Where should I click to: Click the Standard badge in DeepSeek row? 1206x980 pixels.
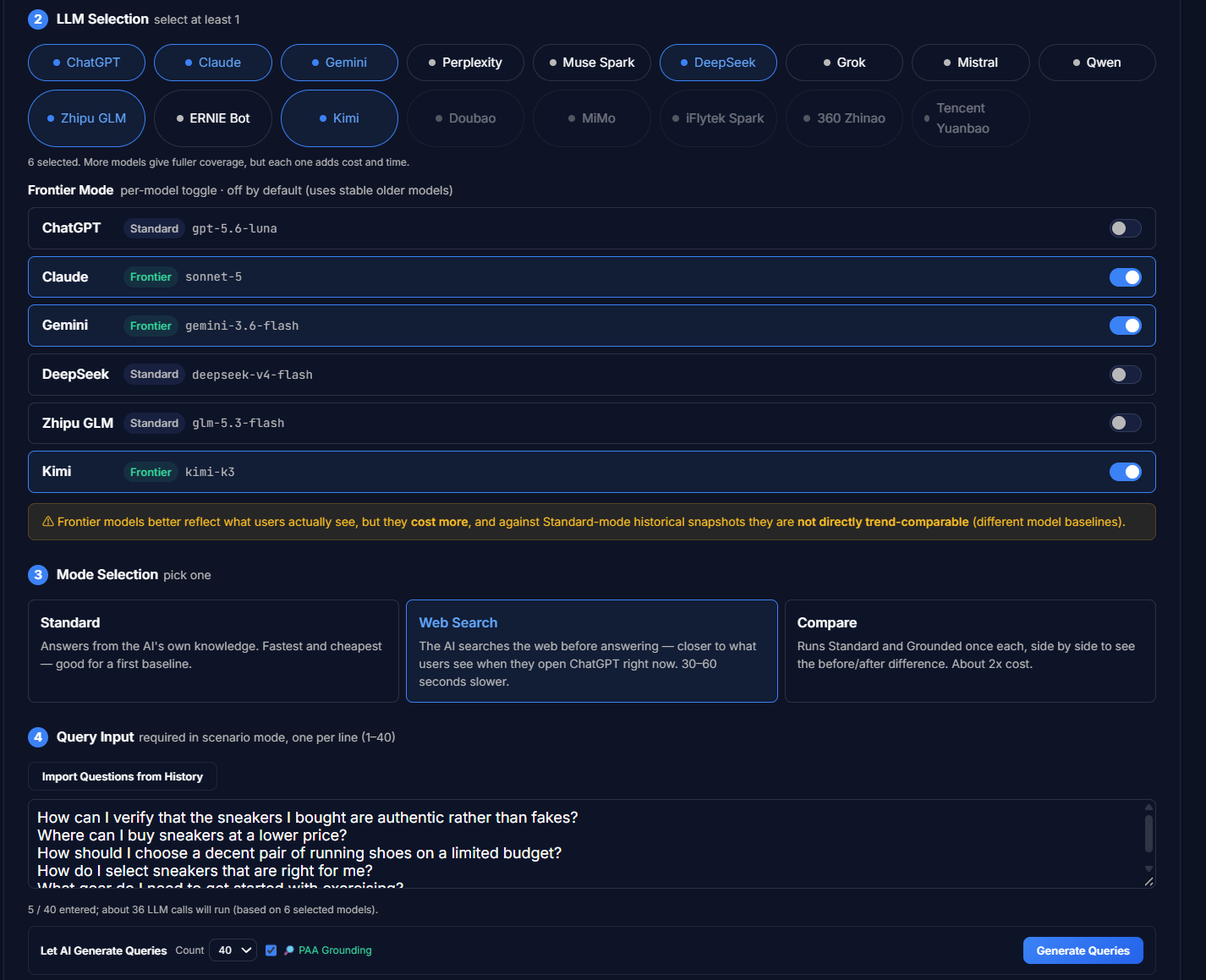[154, 375]
